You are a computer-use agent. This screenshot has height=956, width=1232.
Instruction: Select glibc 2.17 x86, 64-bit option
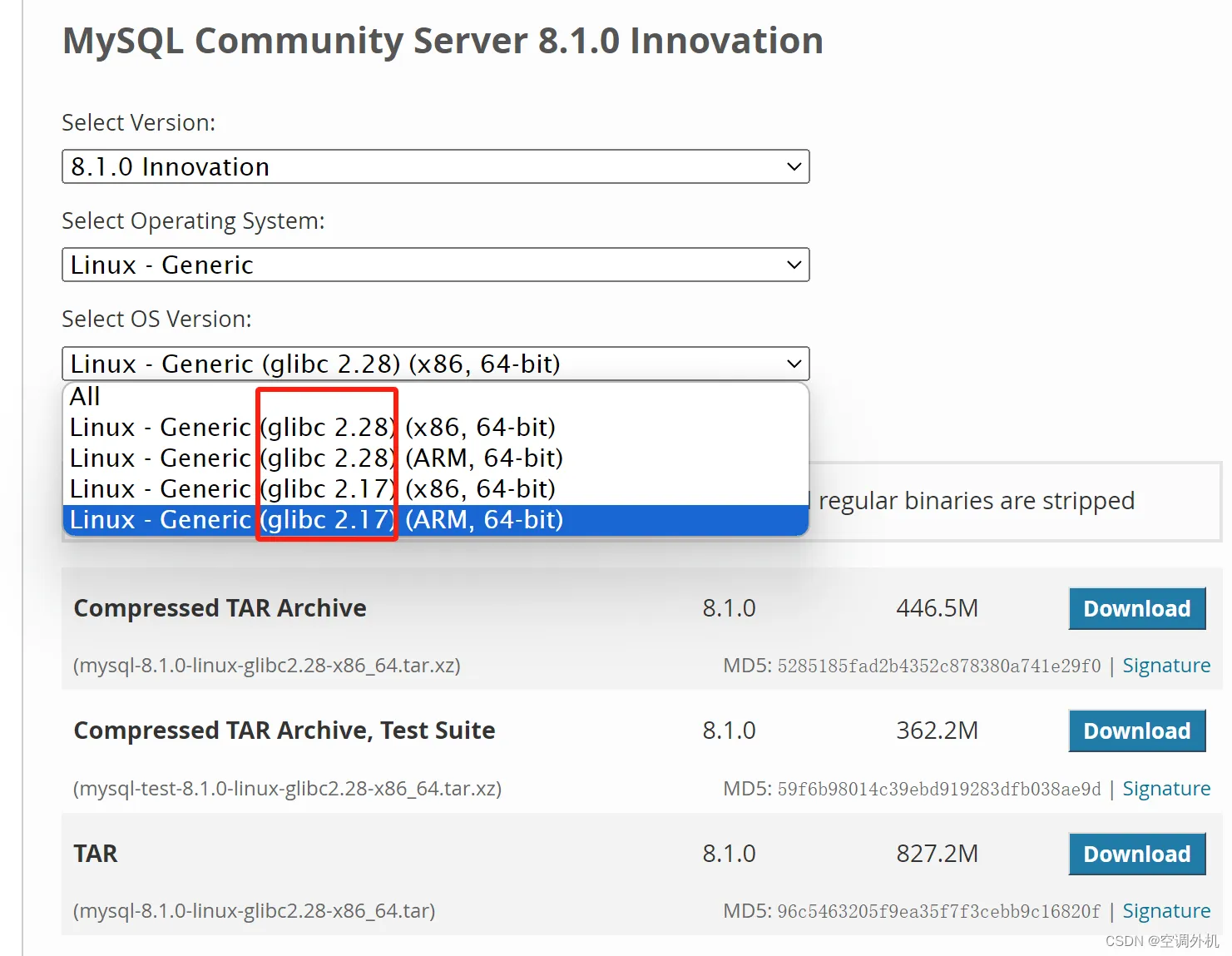435,488
